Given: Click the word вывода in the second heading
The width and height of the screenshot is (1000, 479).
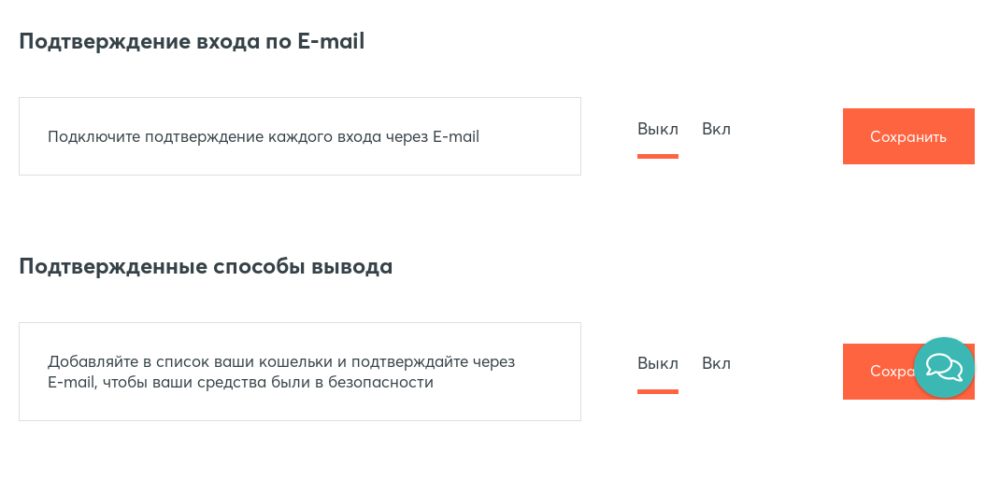Looking at the screenshot, I should 353,267.
